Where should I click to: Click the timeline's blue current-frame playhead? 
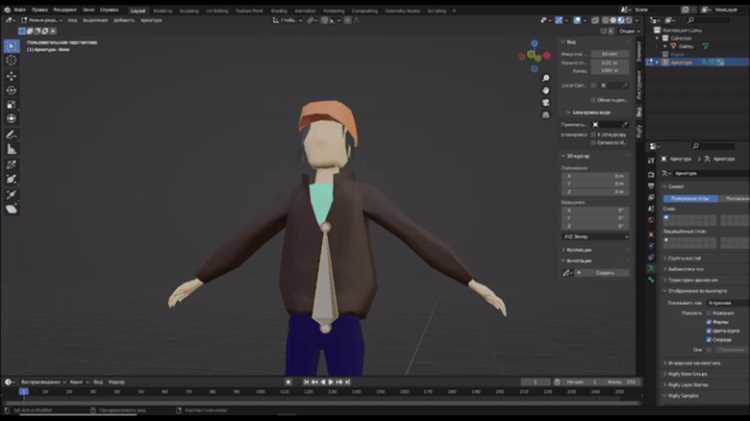(23, 392)
